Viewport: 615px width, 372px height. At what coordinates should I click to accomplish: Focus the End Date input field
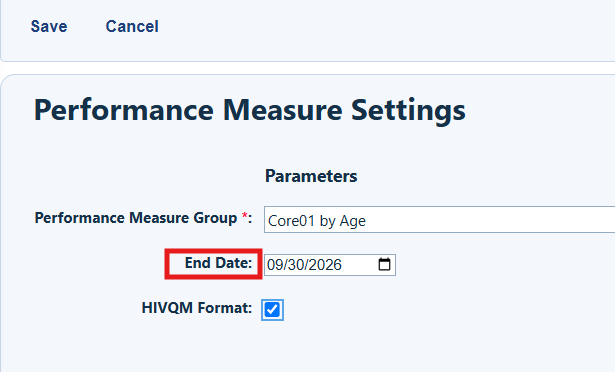coord(329,265)
